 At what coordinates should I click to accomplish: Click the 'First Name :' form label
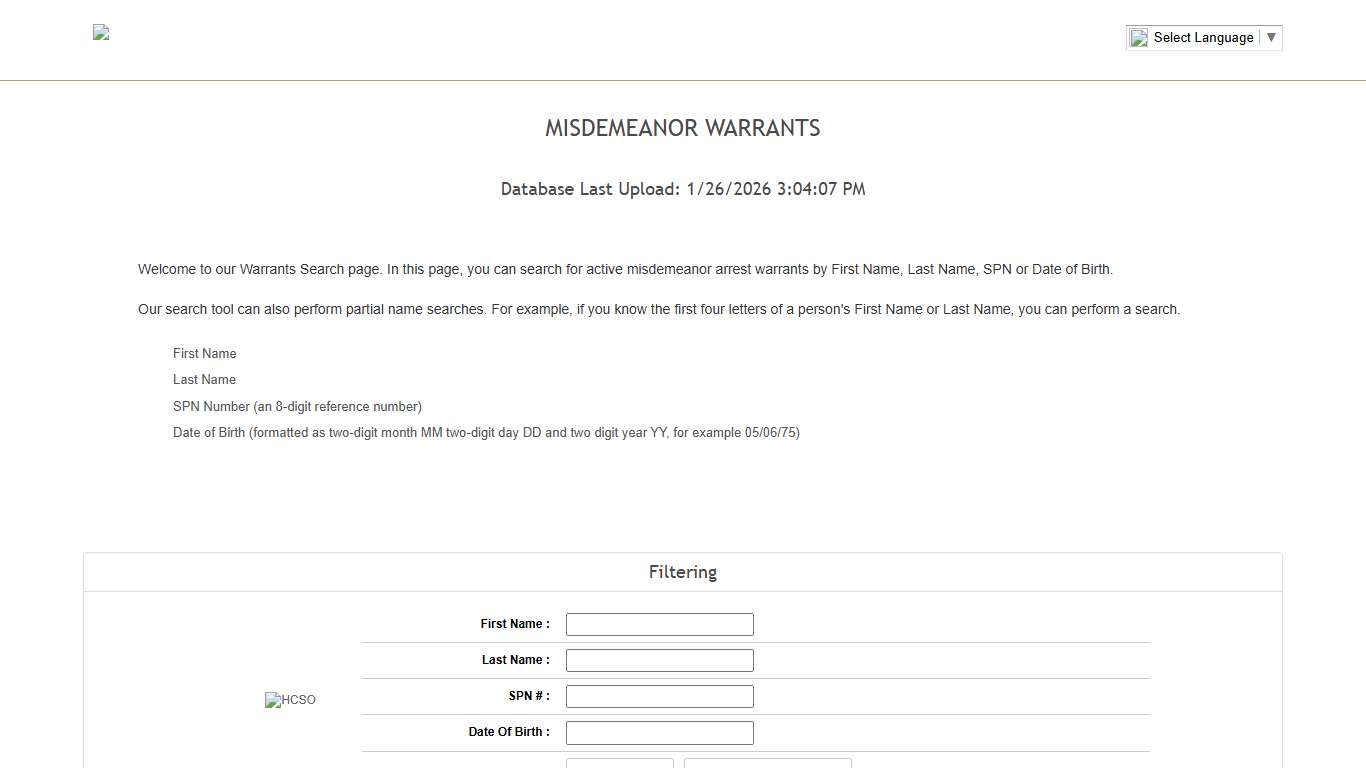[514, 623]
